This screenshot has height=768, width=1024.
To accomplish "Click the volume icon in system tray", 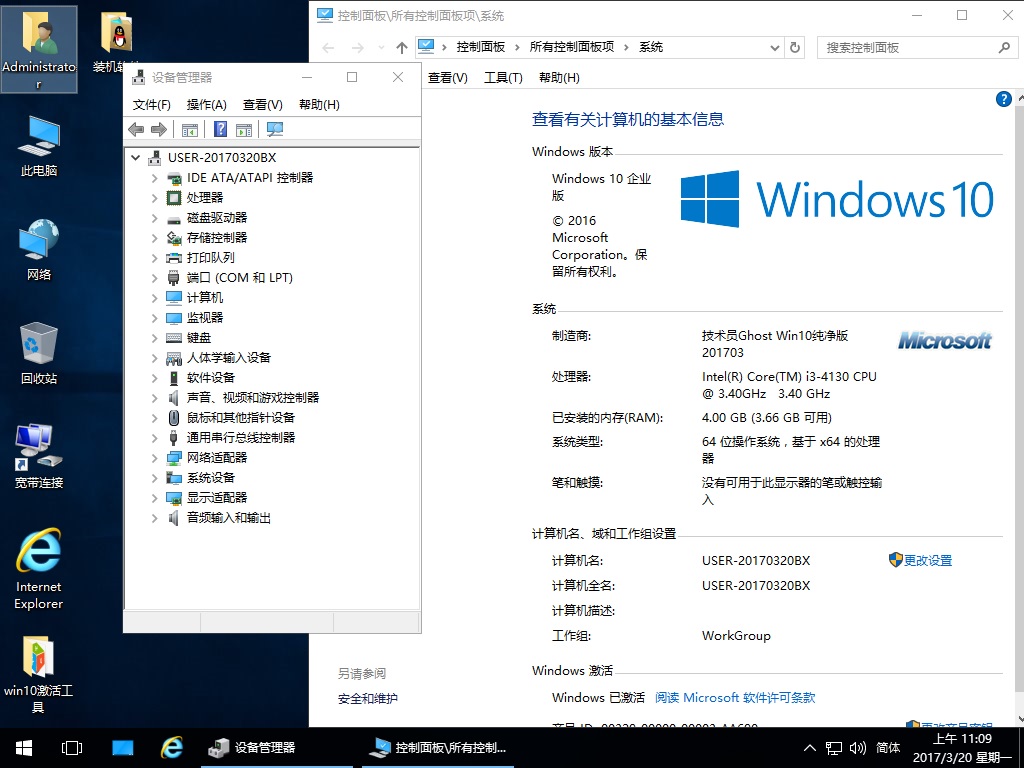I will (x=859, y=748).
